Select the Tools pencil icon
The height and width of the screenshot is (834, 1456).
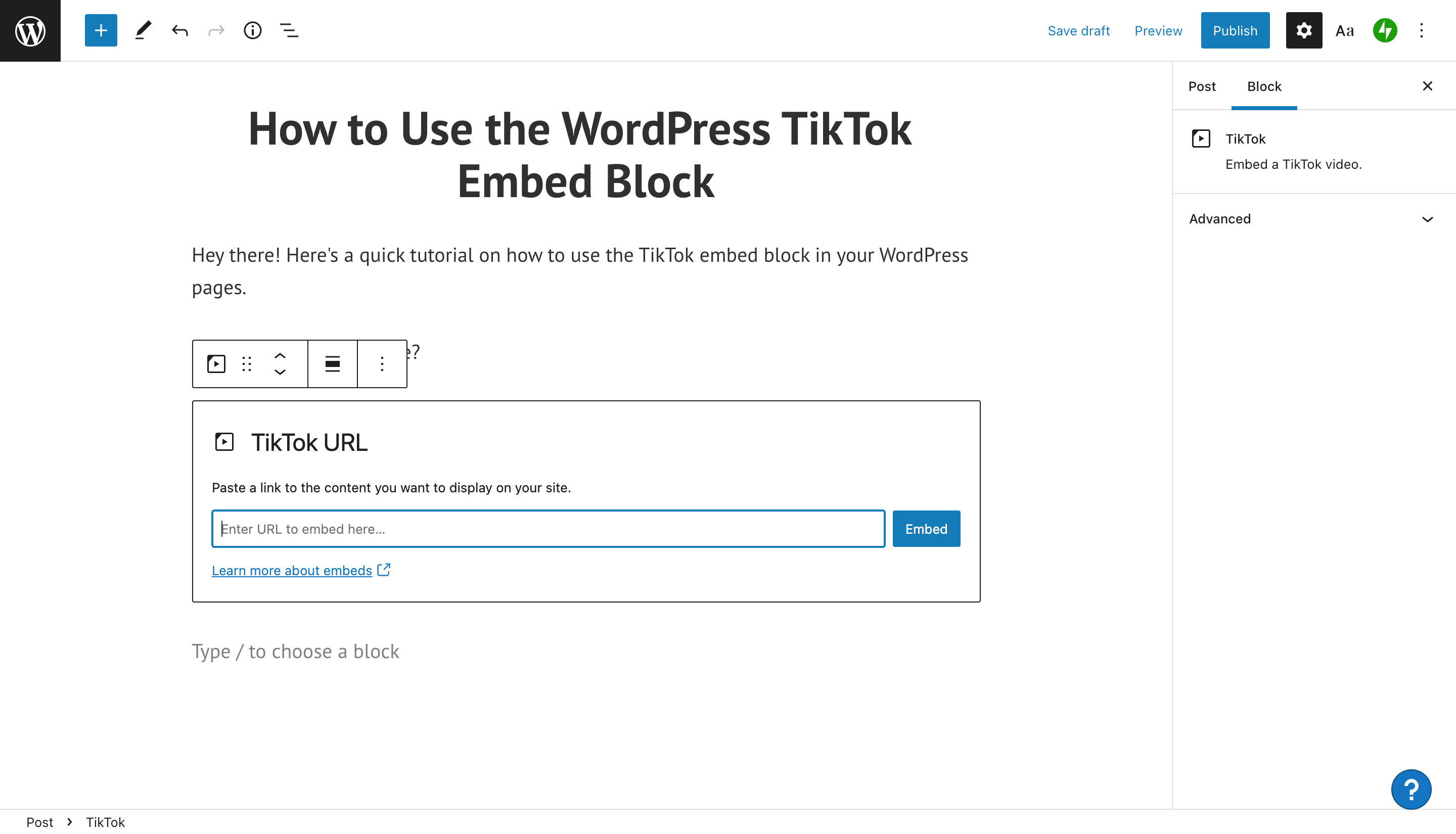click(143, 30)
